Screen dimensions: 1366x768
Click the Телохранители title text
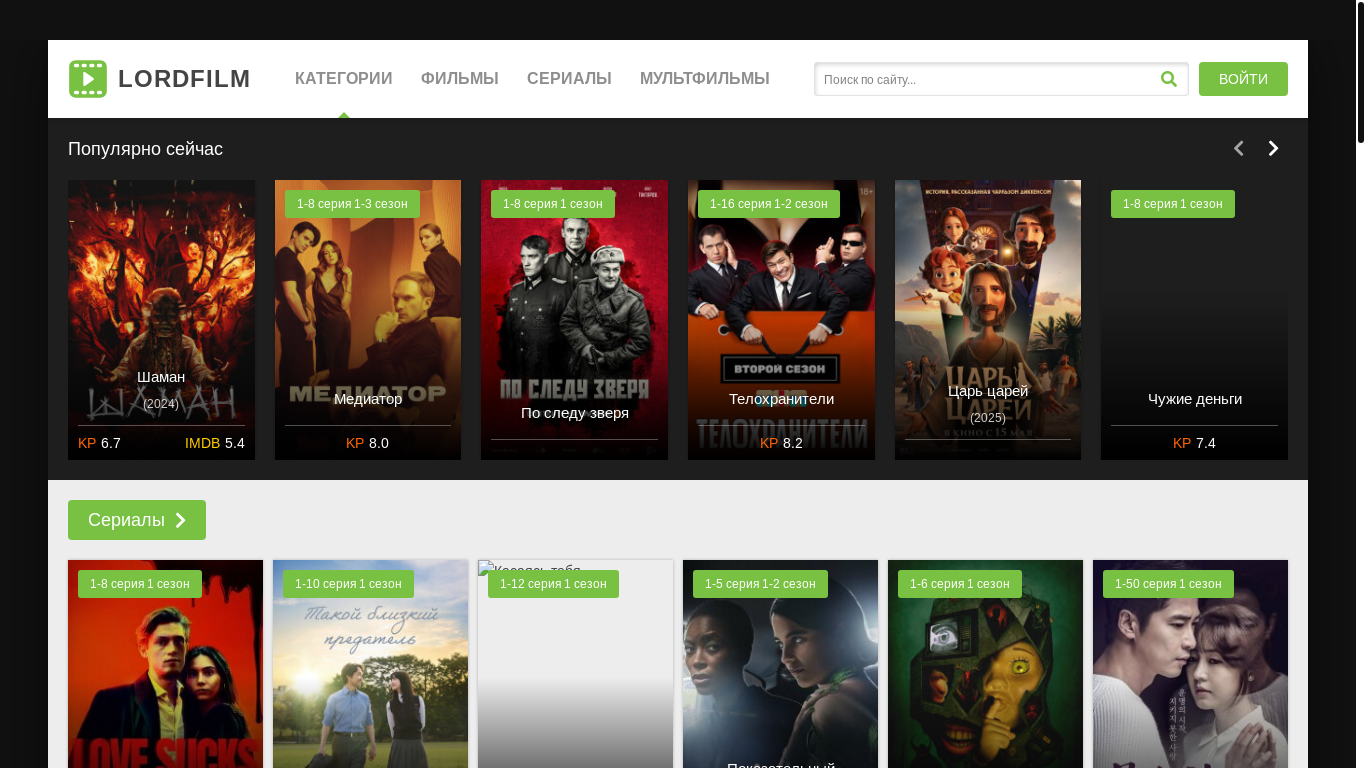[x=781, y=399]
